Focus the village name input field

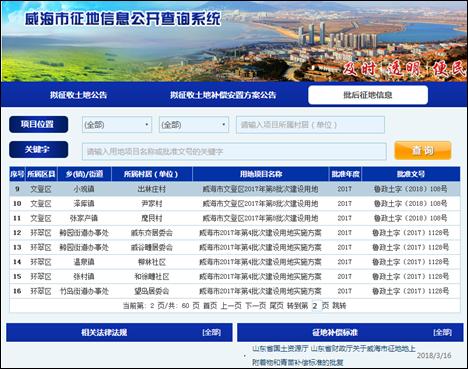coord(310,125)
